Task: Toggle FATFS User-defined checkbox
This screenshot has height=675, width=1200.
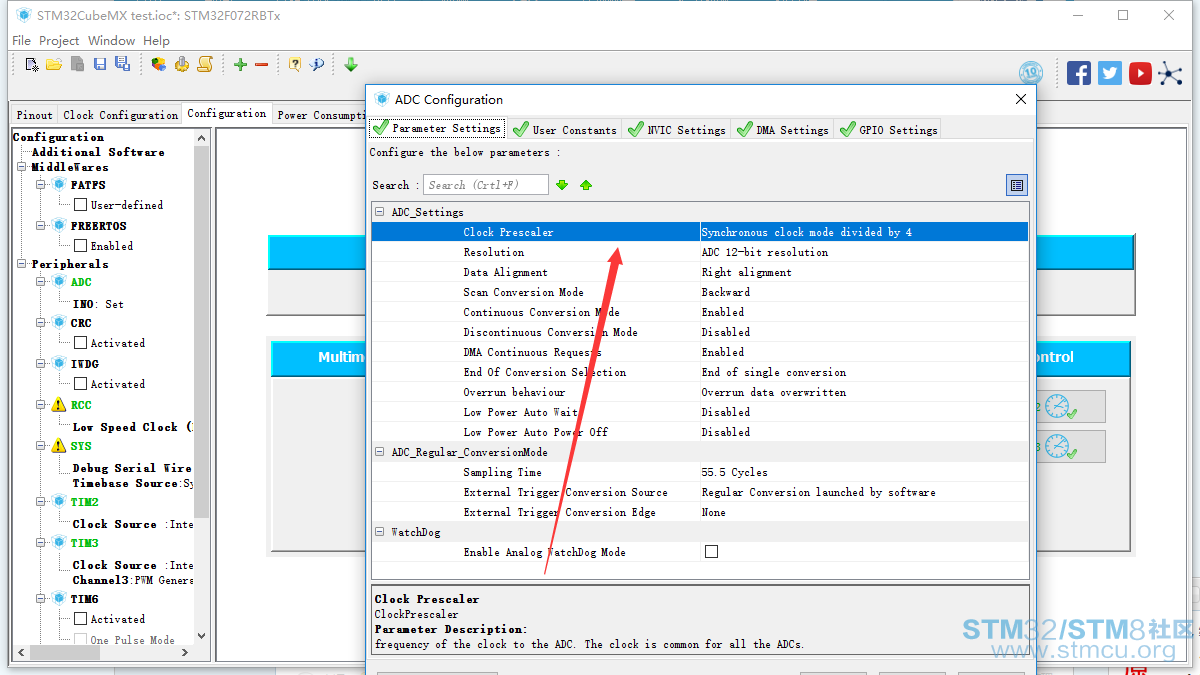Action: coord(81,205)
